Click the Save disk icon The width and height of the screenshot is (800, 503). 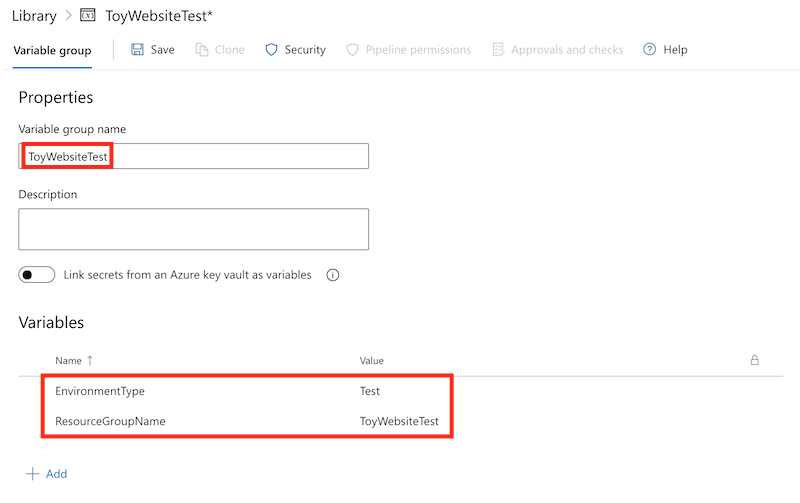coord(137,49)
